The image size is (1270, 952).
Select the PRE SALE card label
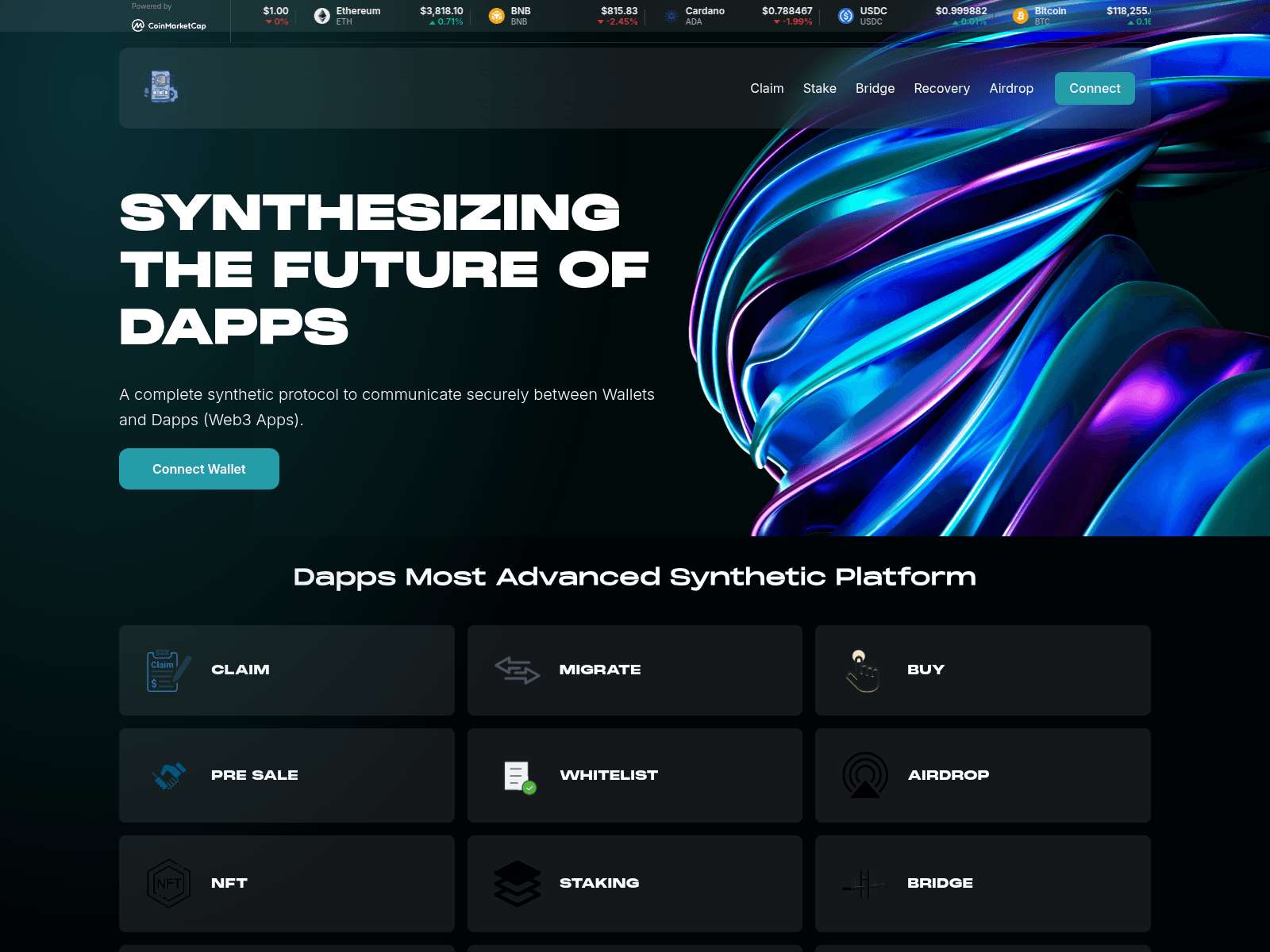coord(255,775)
